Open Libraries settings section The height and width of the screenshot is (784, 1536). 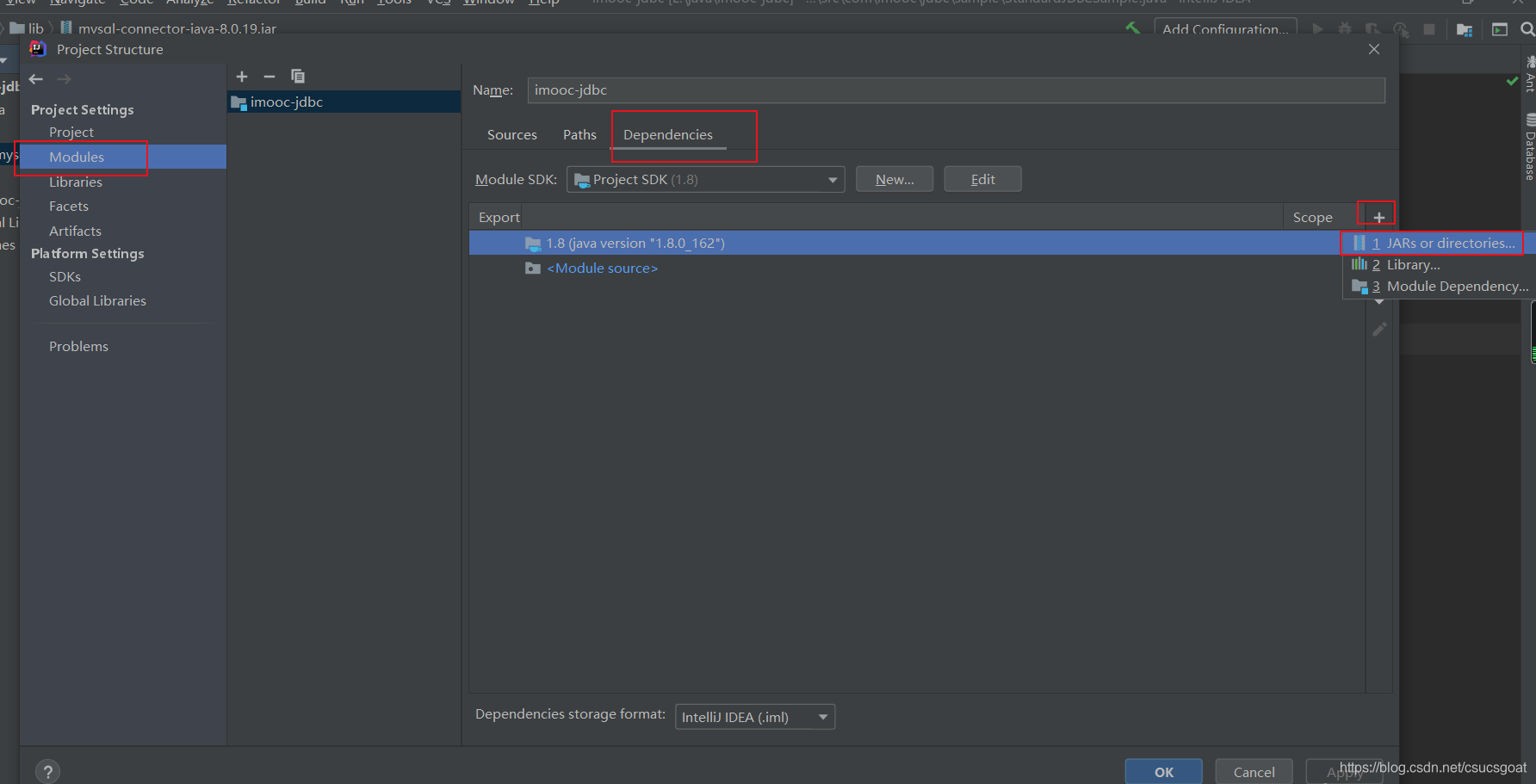[76, 182]
